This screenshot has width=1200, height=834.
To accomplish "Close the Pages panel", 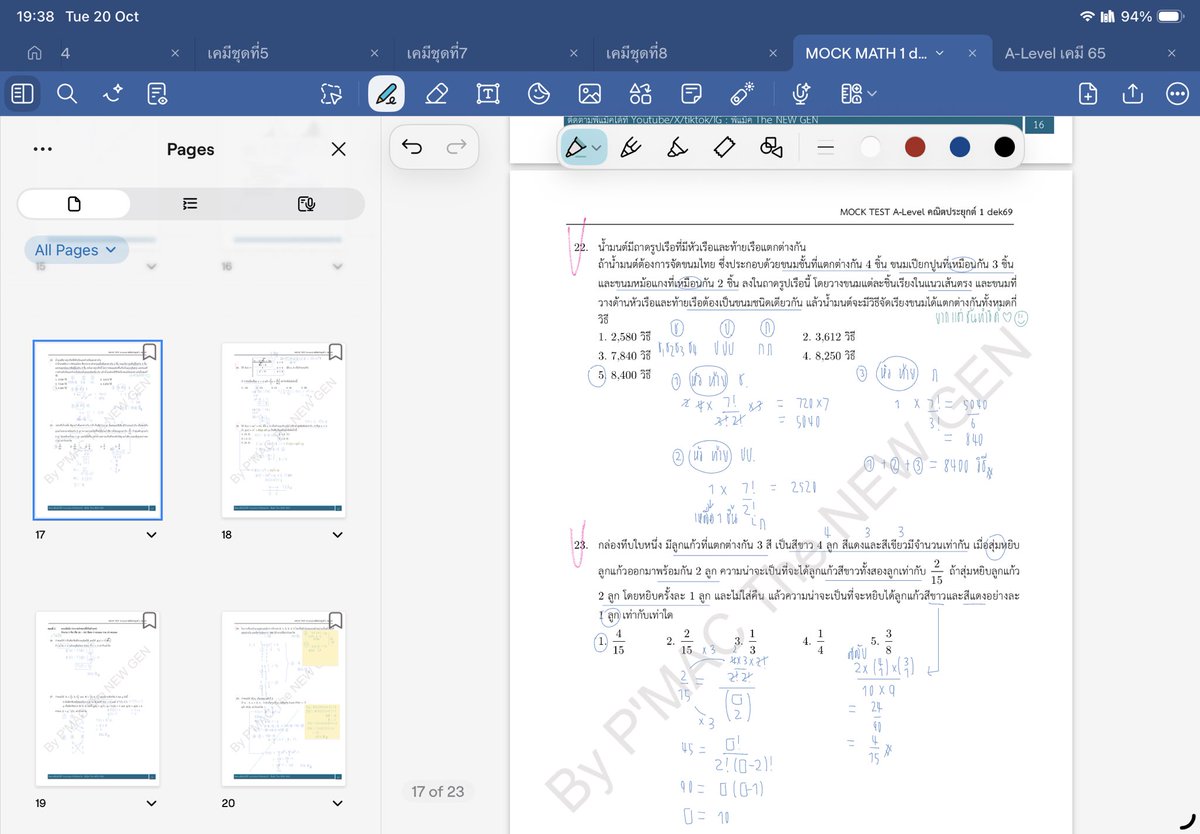I will 339,149.
